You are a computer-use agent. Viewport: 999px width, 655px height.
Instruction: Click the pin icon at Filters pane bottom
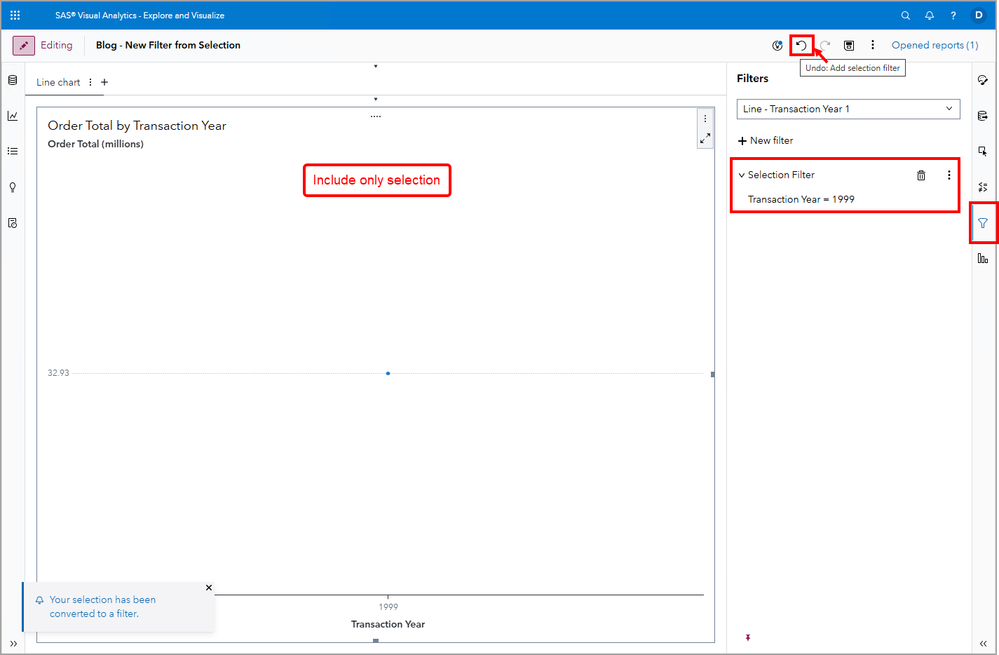click(x=748, y=637)
